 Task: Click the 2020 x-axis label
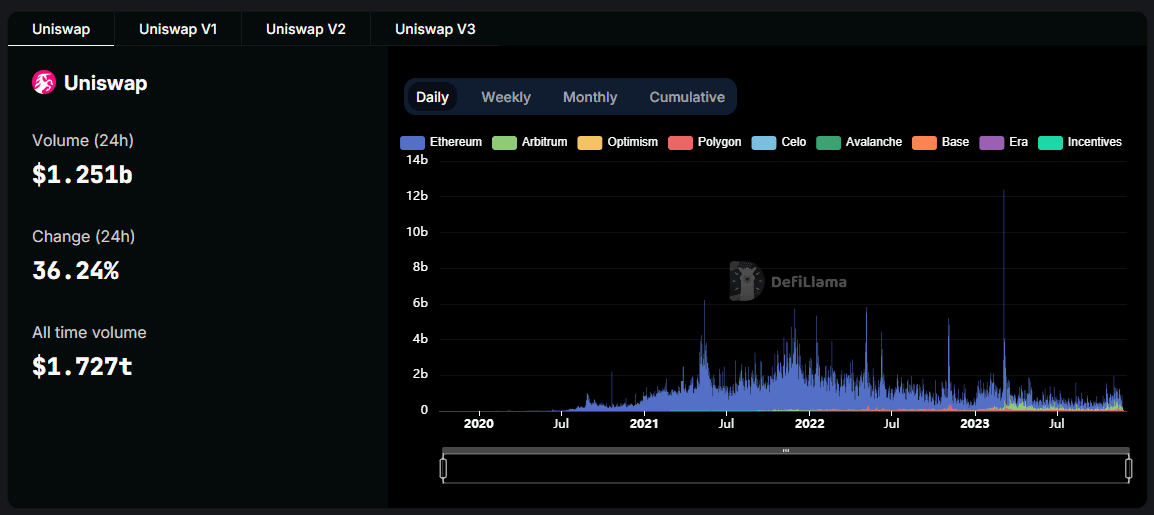(479, 424)
